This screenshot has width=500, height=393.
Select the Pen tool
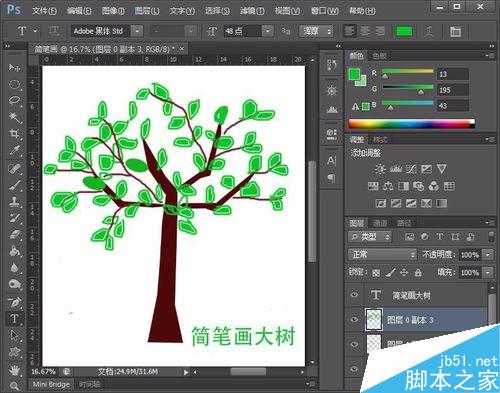(14, 303)
